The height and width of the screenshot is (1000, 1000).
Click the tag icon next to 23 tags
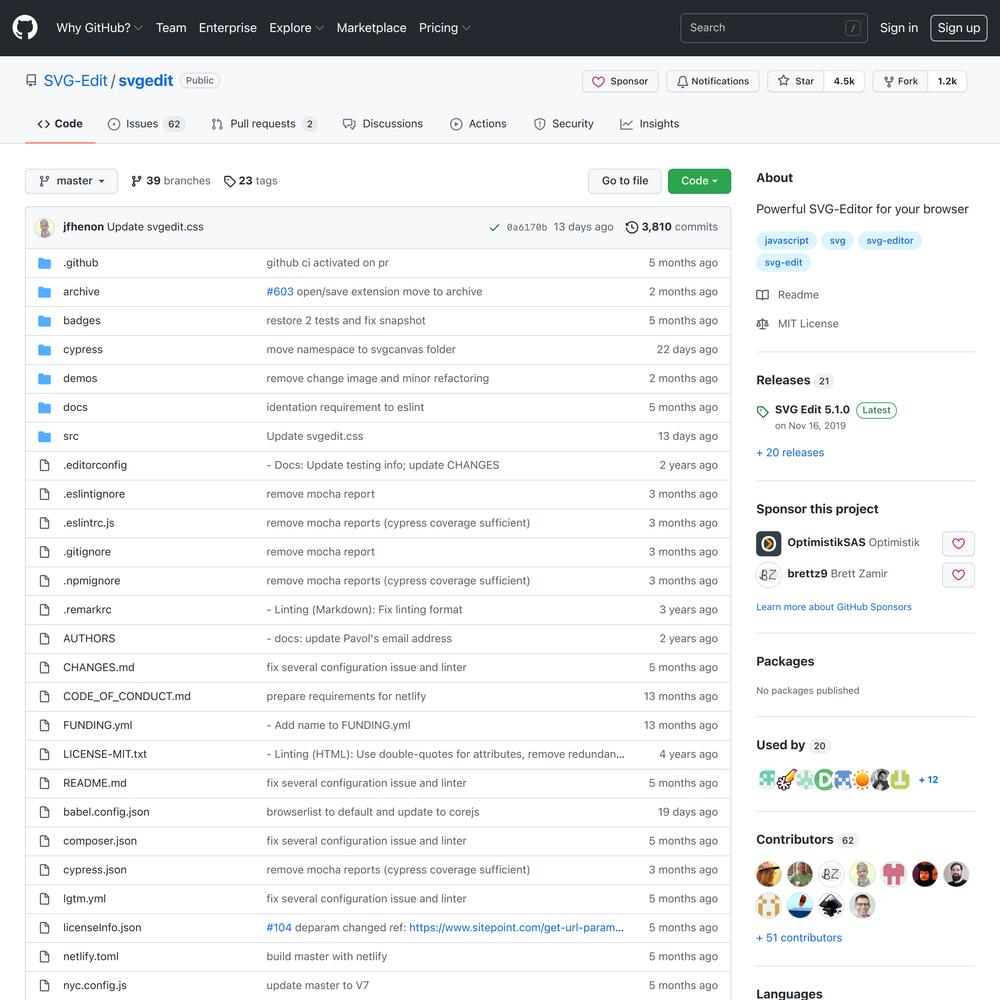pos(230,181)
